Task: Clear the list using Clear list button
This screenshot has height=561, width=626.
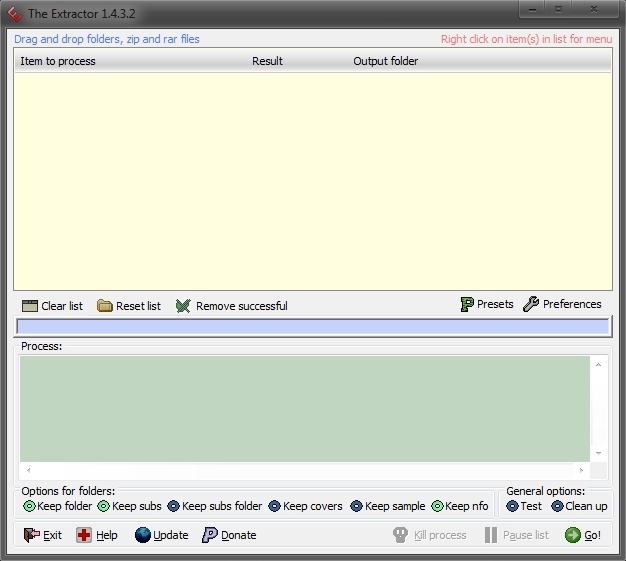Action: (x=52, y=306)
